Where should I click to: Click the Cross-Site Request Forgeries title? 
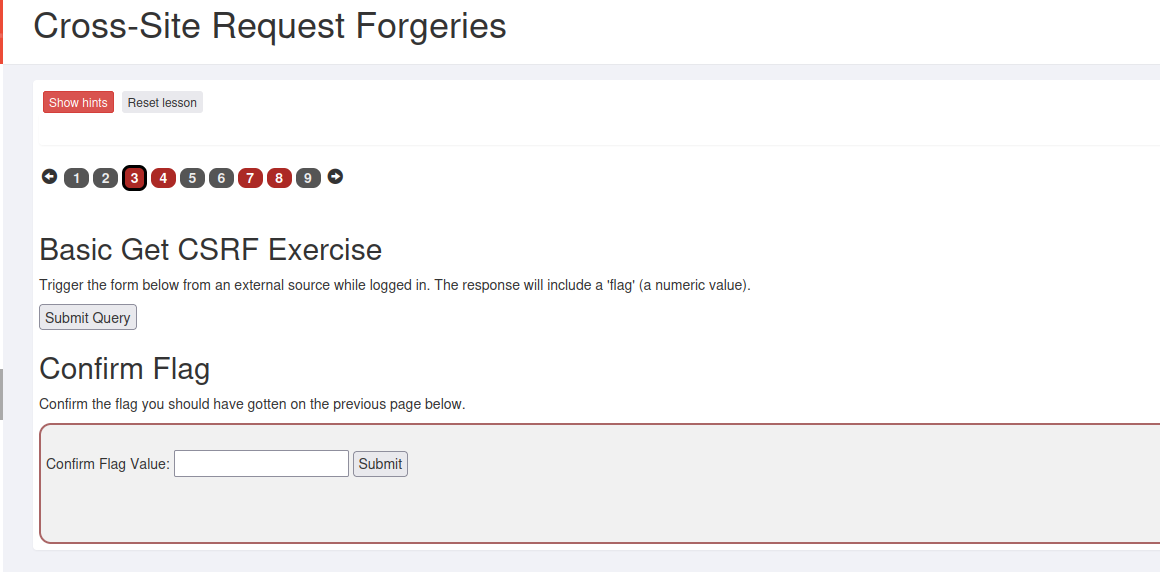click(270, 26)
